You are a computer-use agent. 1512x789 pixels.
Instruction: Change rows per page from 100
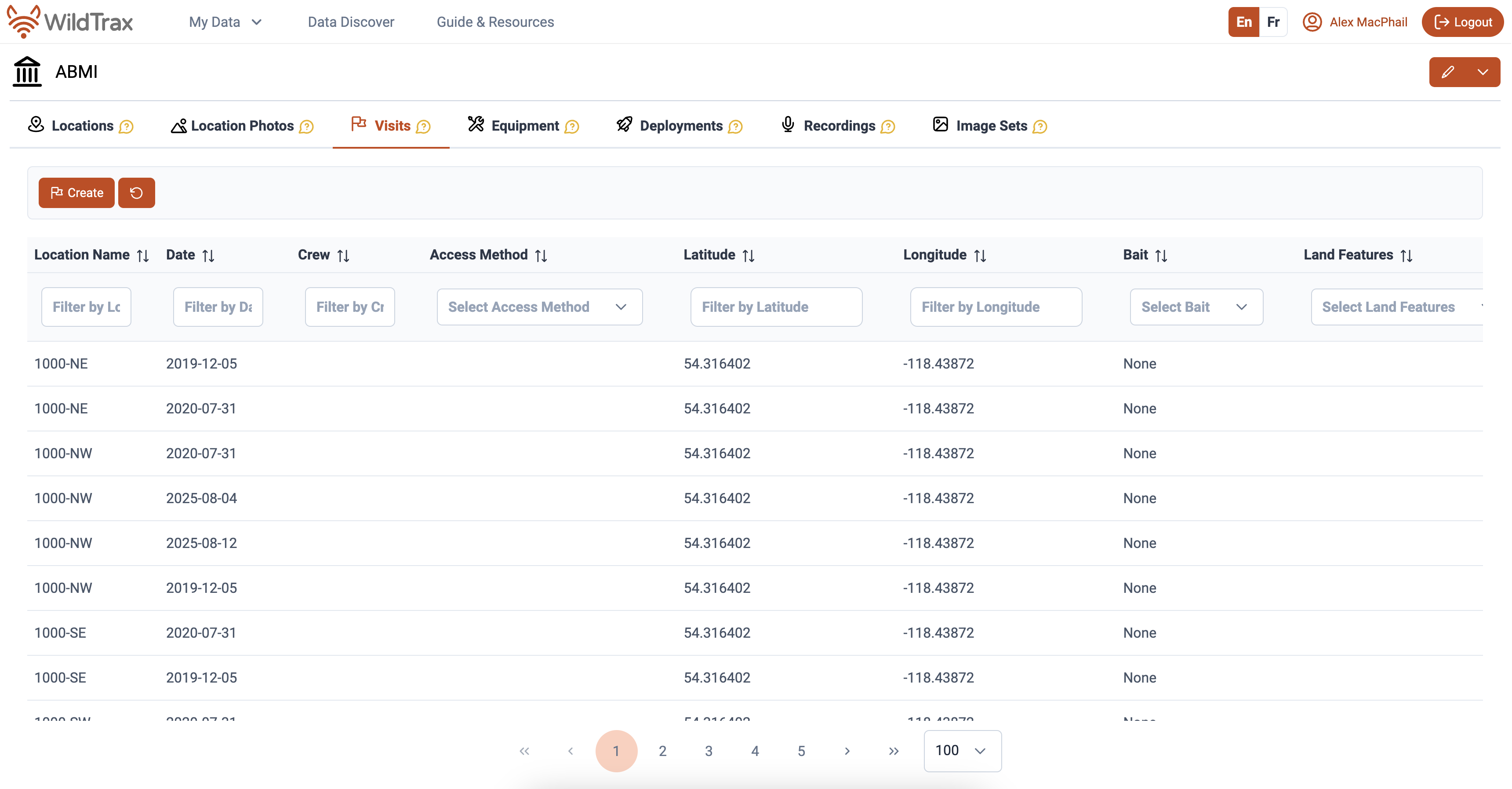coord(962,750)
